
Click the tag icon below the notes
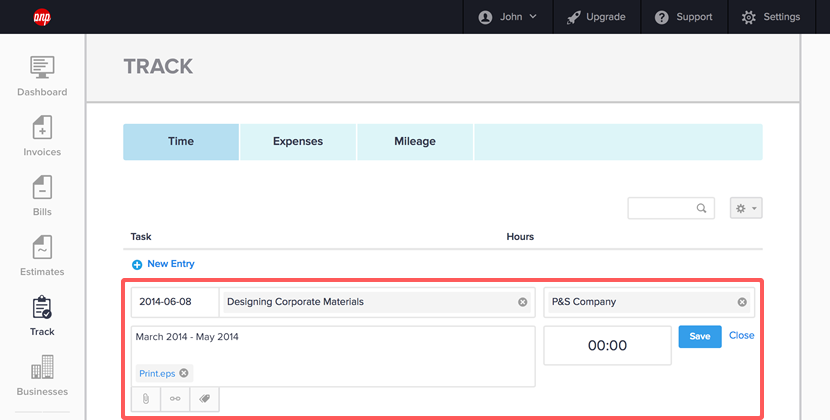click(x=204, y=399)
